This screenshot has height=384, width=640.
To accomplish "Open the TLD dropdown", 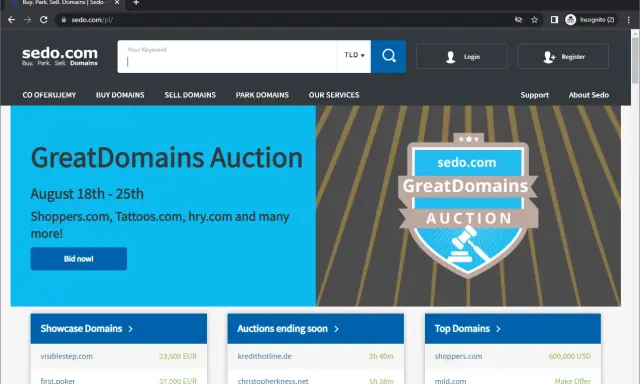I will coord(354,55).
